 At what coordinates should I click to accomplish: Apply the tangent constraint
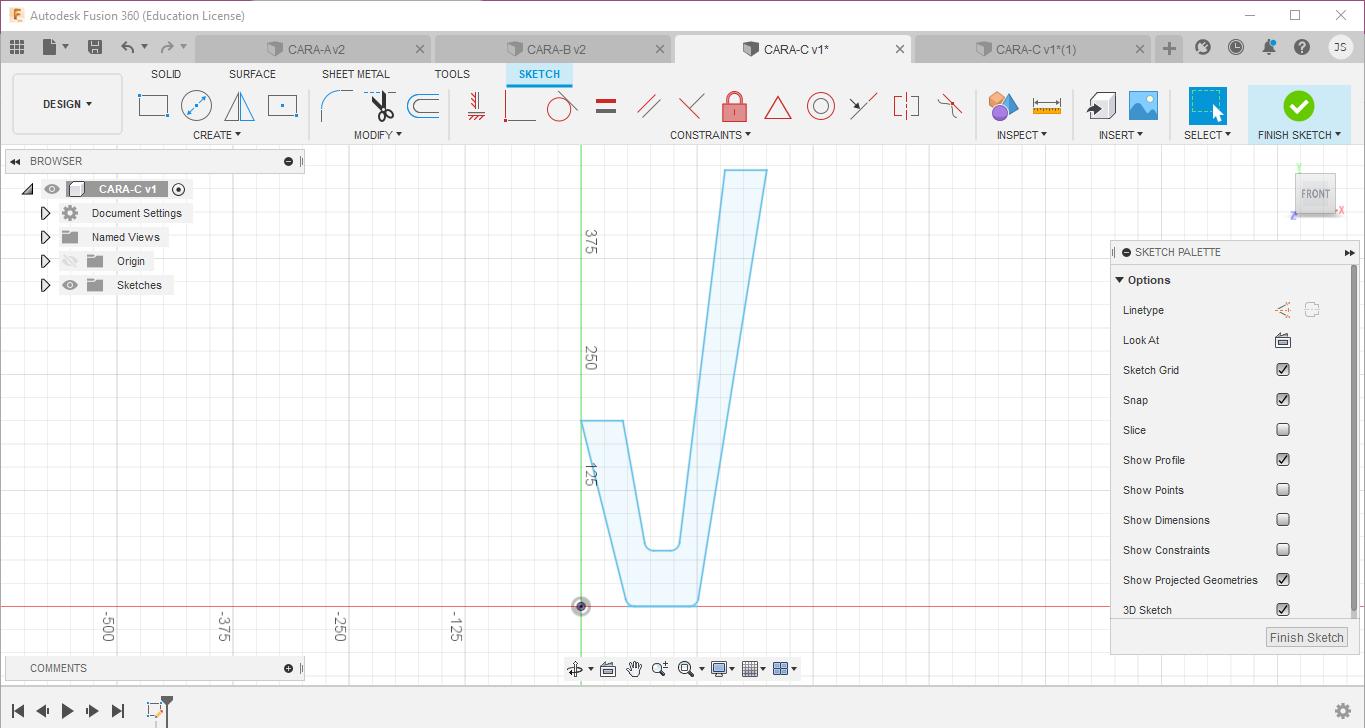click(x=561, y=105)
